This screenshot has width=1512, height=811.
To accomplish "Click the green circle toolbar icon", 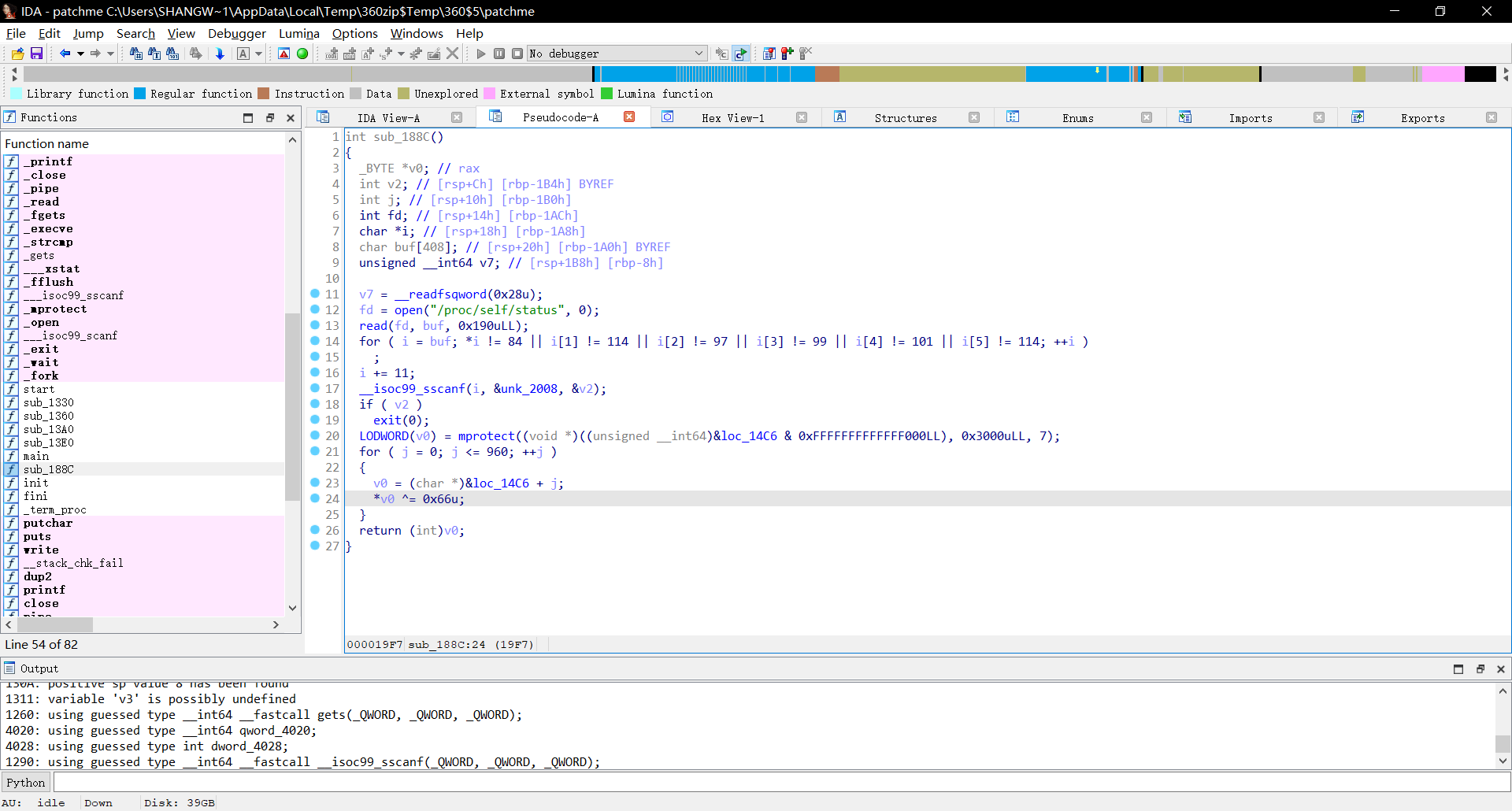I will tap(302, 54).
